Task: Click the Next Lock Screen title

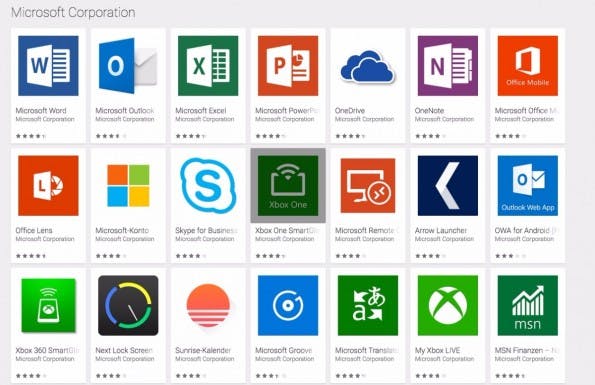Action: 124,350
